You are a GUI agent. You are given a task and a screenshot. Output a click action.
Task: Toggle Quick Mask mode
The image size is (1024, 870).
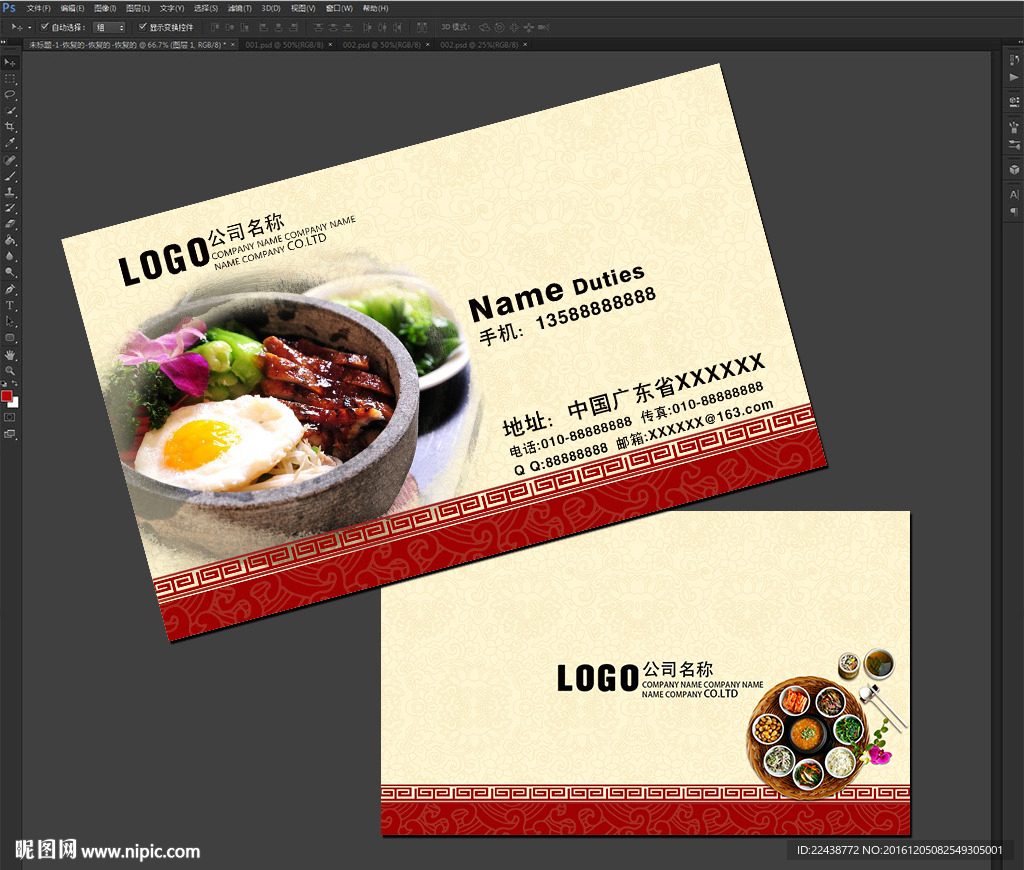[9, 417]
